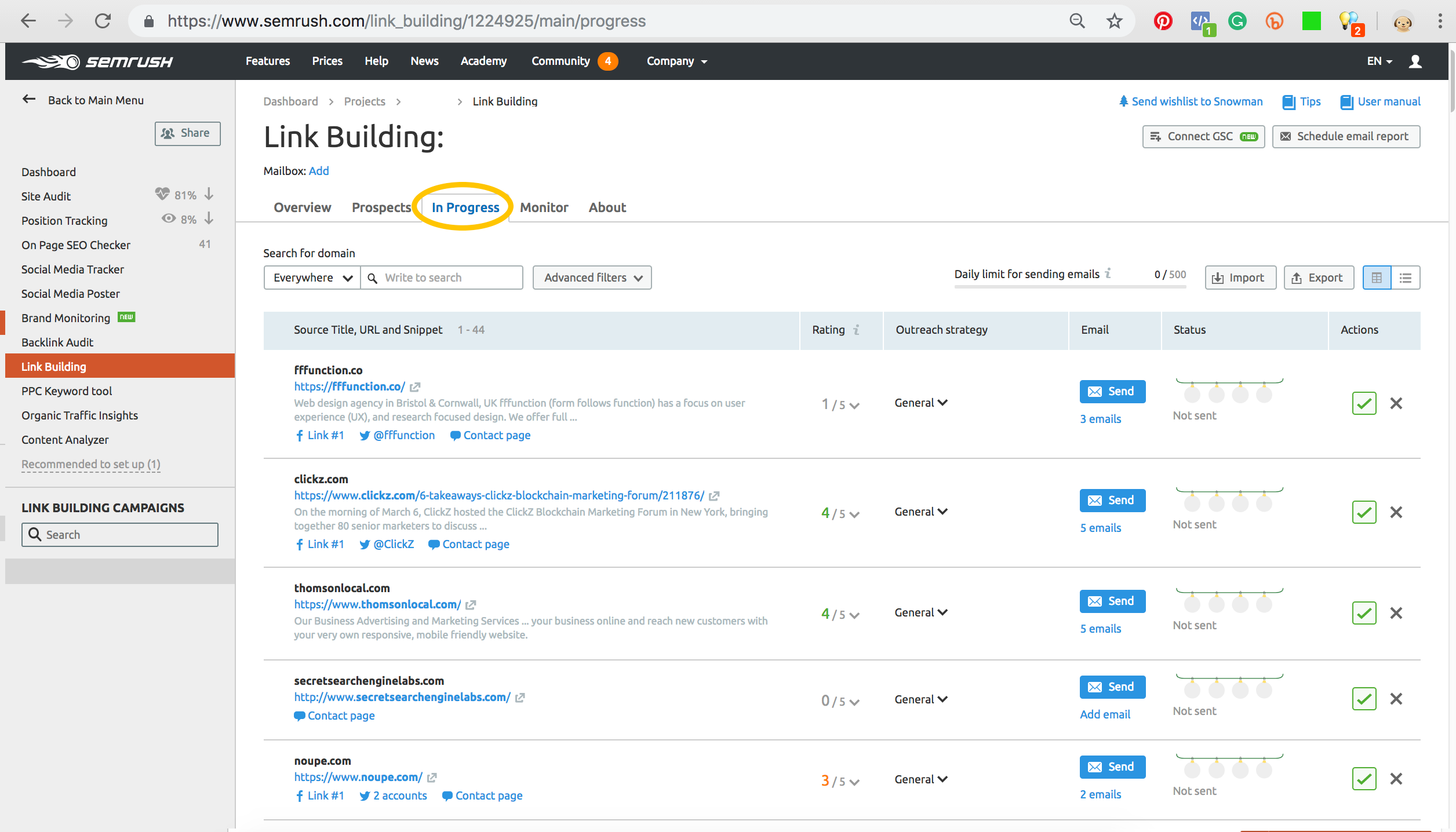Image resolution: width=1456 pixels, height=832 pixels.
Task: Click Add email for secretsearchenginelabs.com
Action: [1105, 714]
